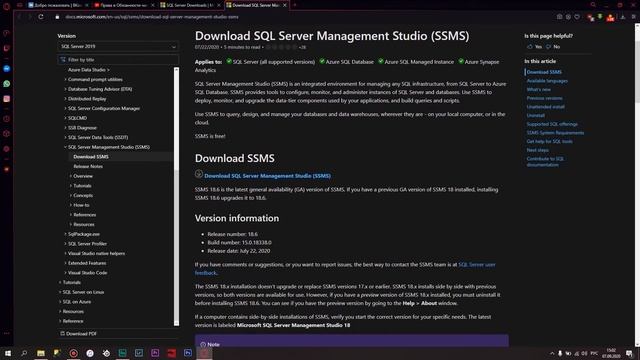Screen dimensions: 640x360
Task: Collapse SQL Server Management Studio (SSMS) node
Action: 65,147
